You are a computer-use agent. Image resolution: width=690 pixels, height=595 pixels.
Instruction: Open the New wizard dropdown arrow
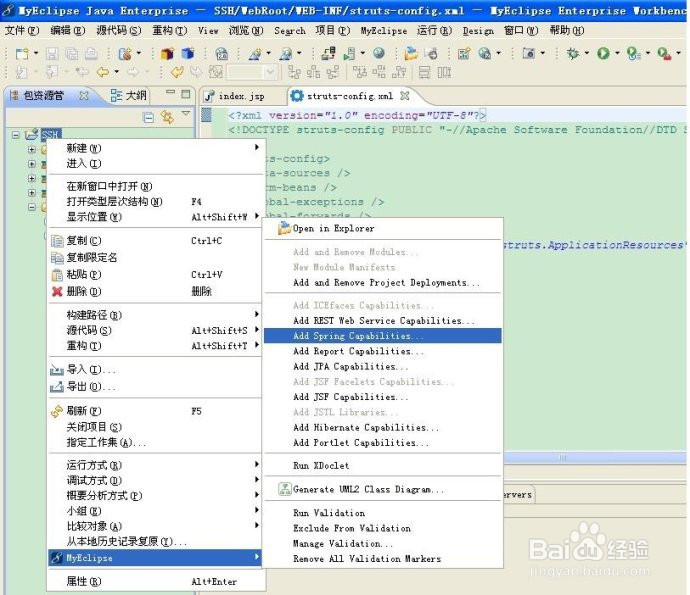tap(36, 53)
